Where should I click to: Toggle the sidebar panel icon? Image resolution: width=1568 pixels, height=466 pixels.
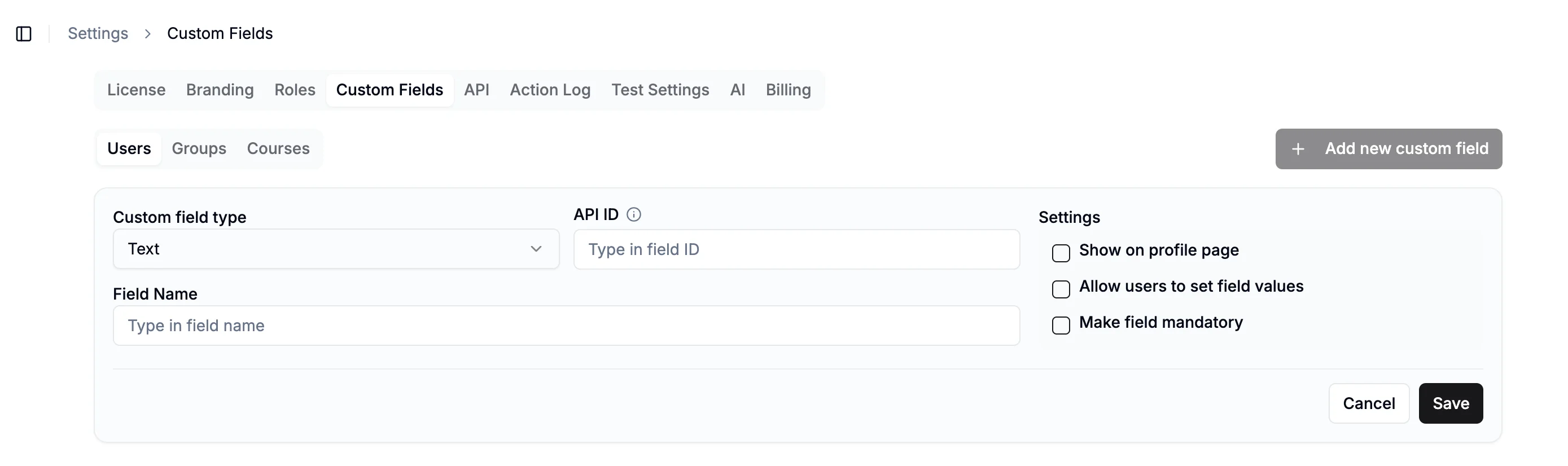[x=24, y=33]
